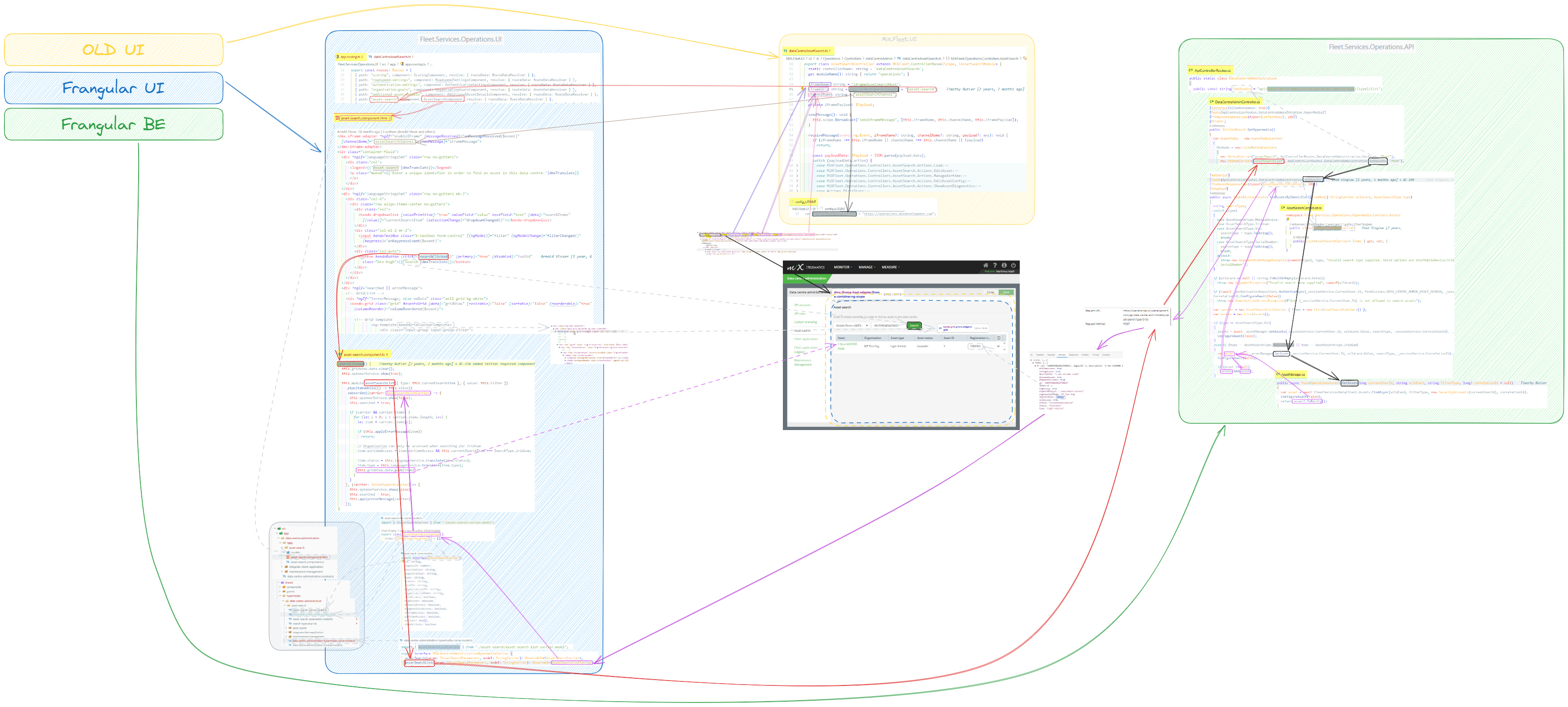The width and height of the screenshot is (1568, 707).
Task: Expand the integrate-client-application folder
Action: coord(283,567)
